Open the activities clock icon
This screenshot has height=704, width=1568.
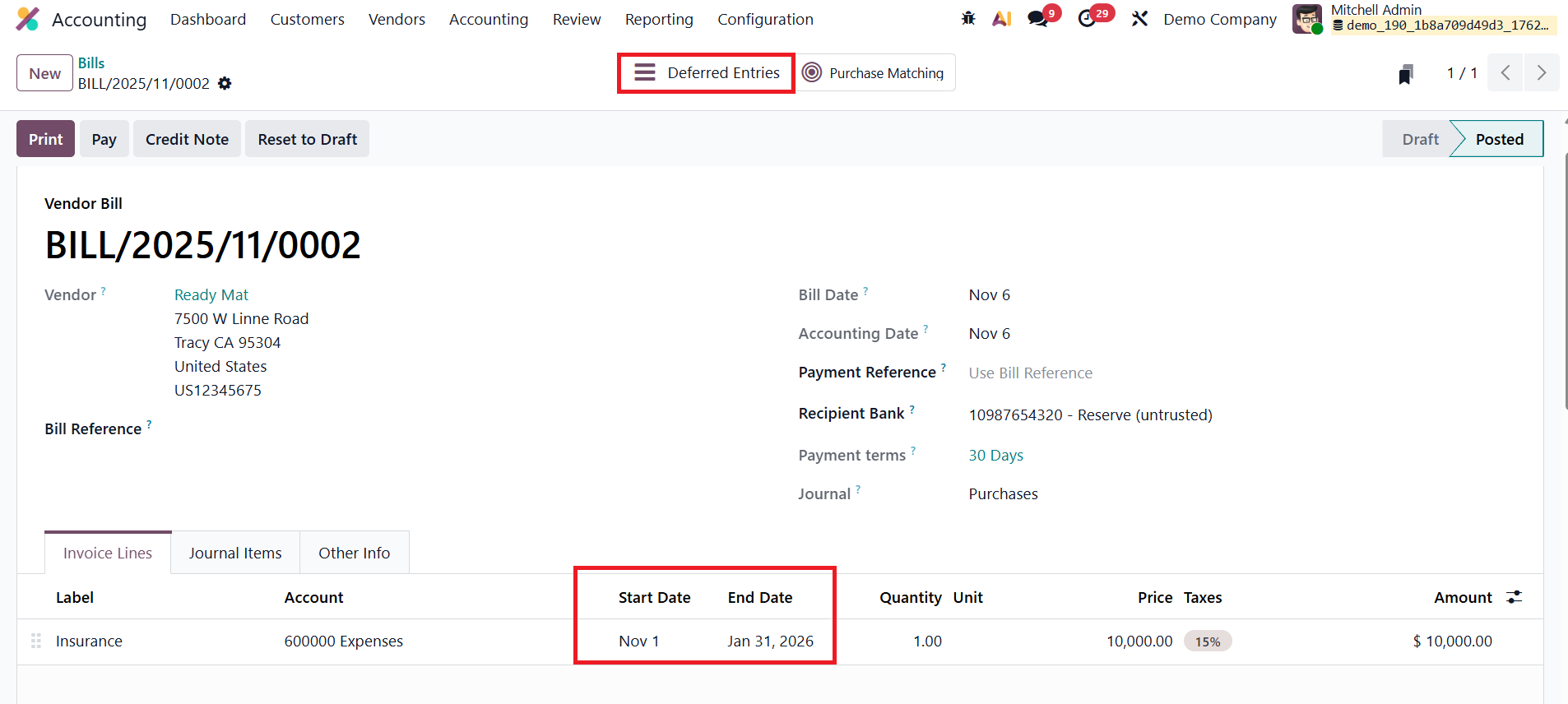point(1087,18)
